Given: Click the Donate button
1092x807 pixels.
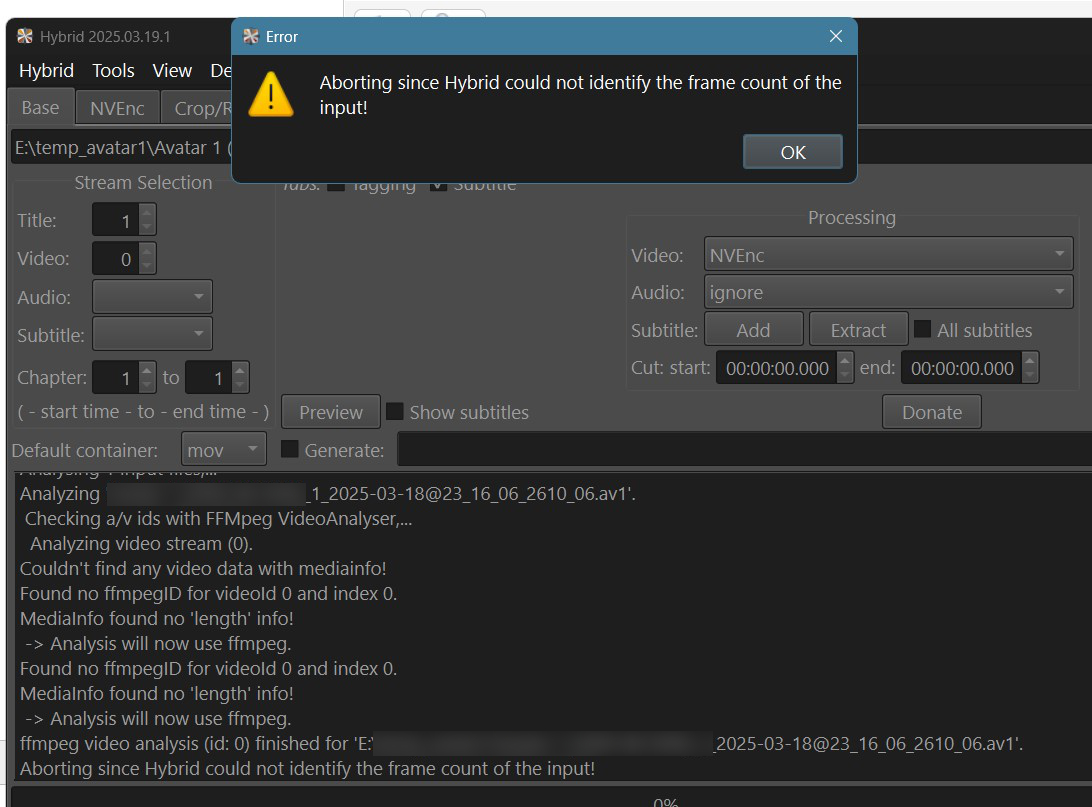Looking at the screenshot, I should tap(932, 412).
